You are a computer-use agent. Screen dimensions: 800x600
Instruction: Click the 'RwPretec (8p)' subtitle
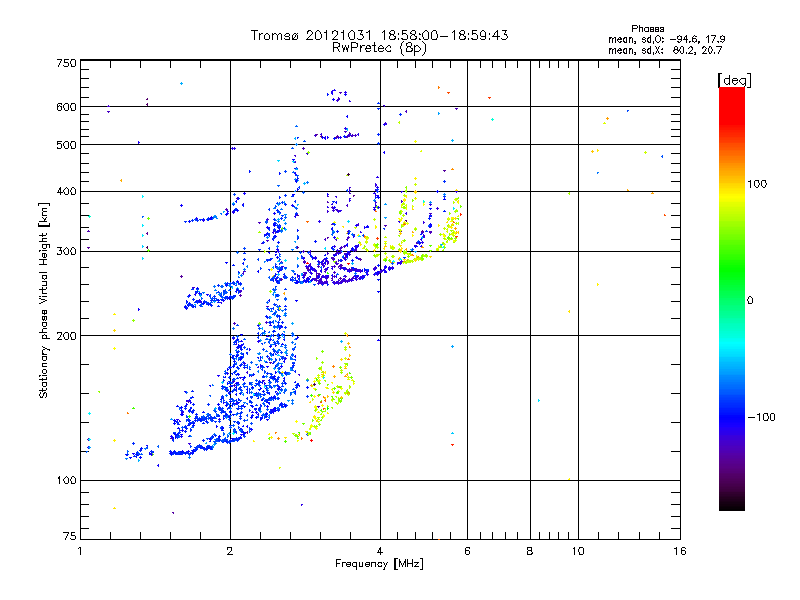pyautogui.click(x=379, y=48)
